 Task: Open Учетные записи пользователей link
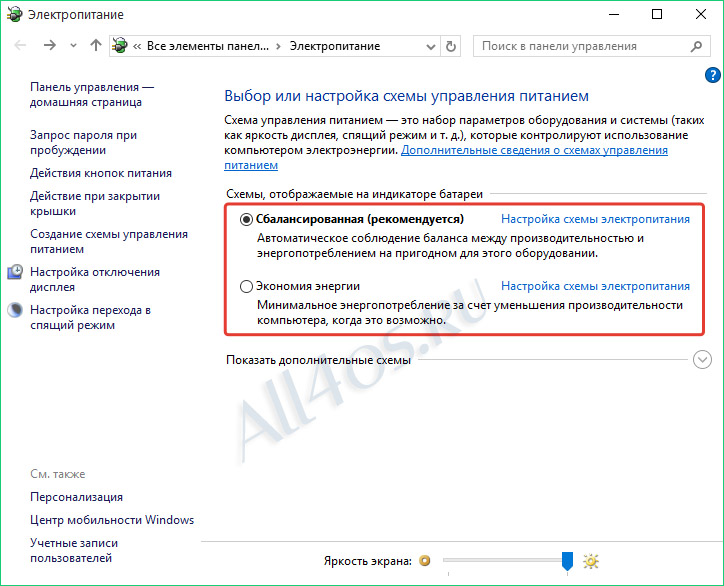tap(74, 550)
